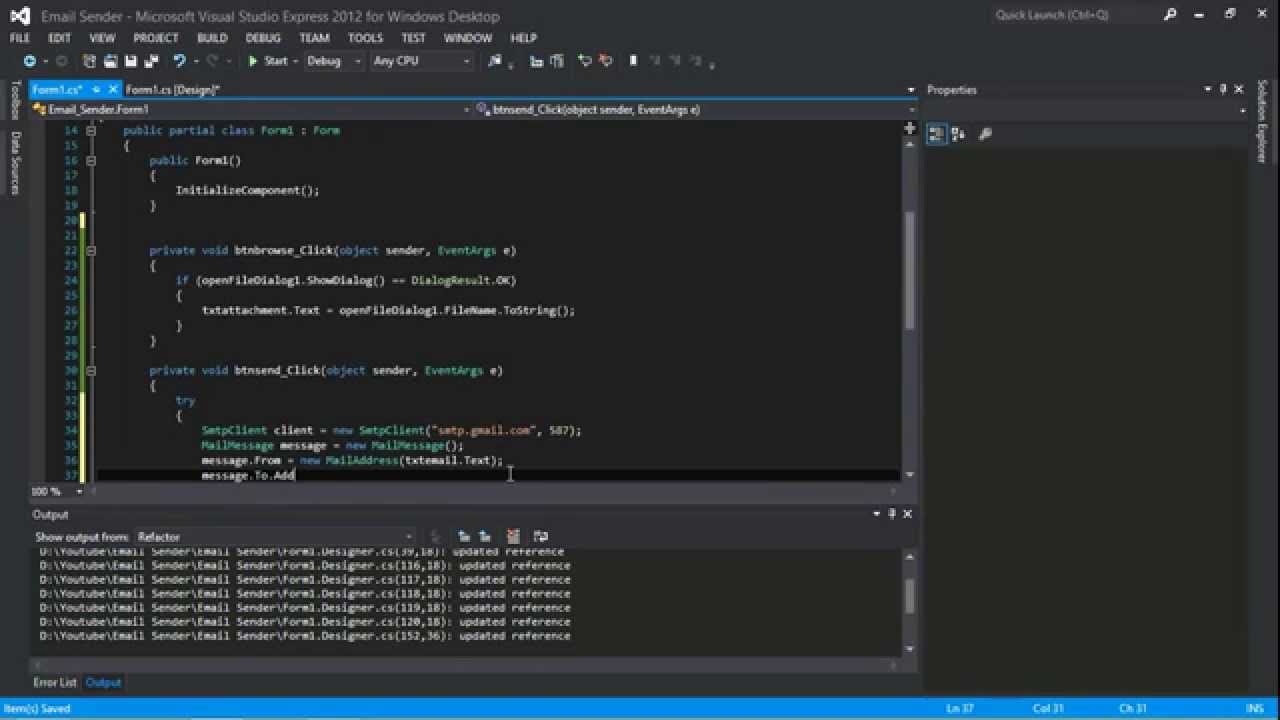Image resolution: width=1280 pixels, height=720 pixels.
Task: Toggle a bookmark using the toolbar flag icon
Action: 633,61
